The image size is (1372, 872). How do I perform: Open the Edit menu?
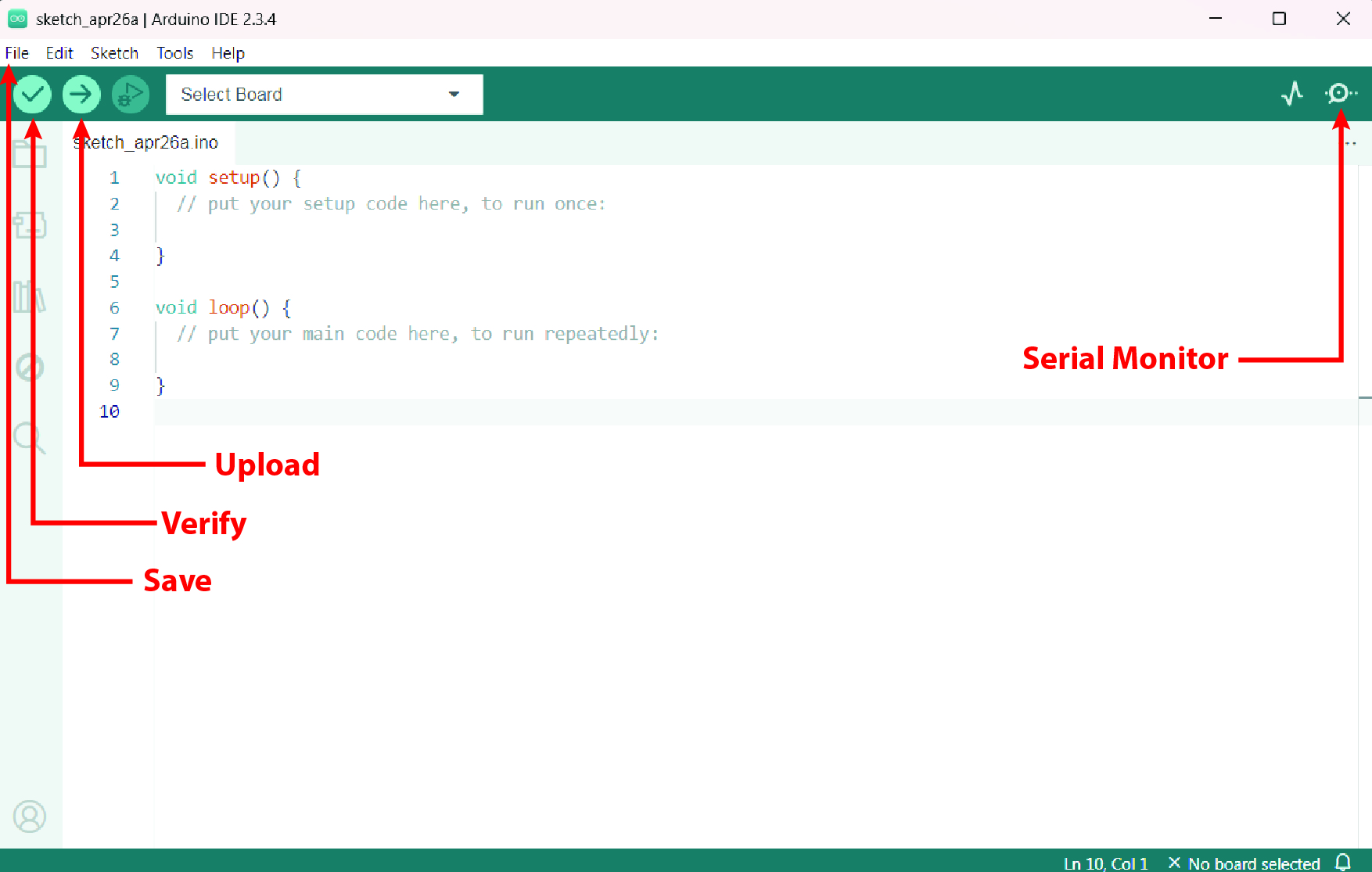(x=59, y=53)
